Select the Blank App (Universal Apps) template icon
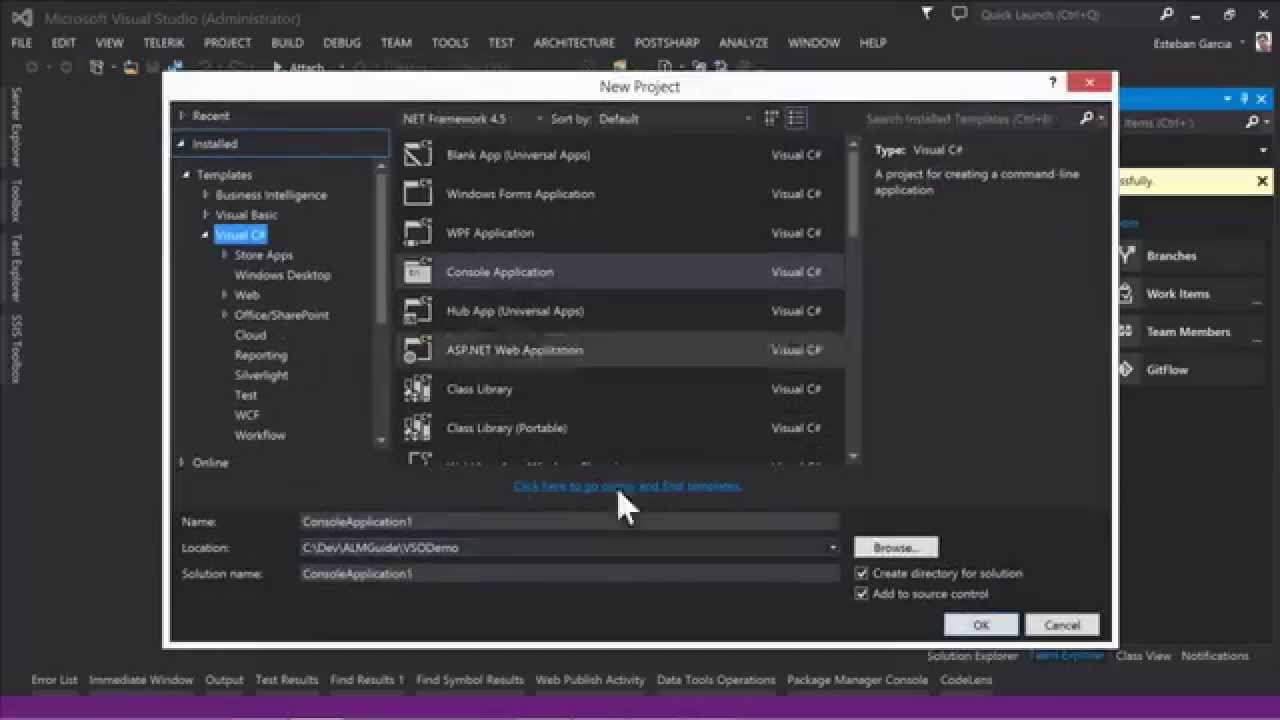1280x720 pixels. point(417,155)
